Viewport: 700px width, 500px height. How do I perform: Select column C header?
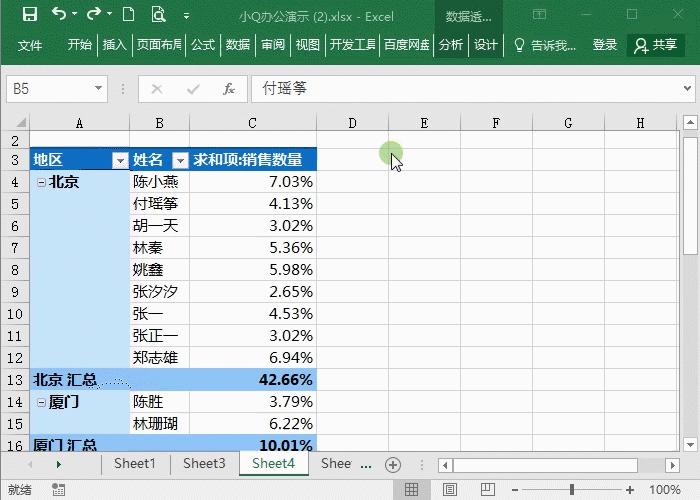click(253, 123)
